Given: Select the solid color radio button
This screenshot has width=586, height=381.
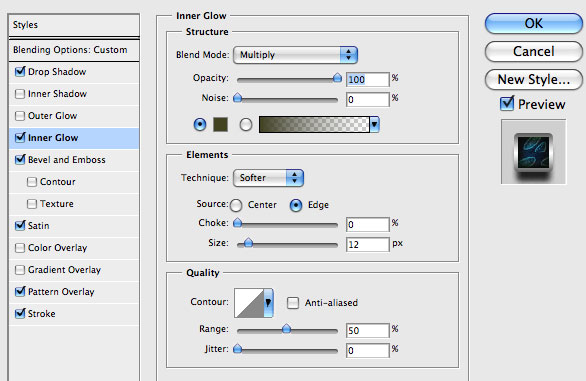Looking at the screenshot, I should (x=200, y=125).
